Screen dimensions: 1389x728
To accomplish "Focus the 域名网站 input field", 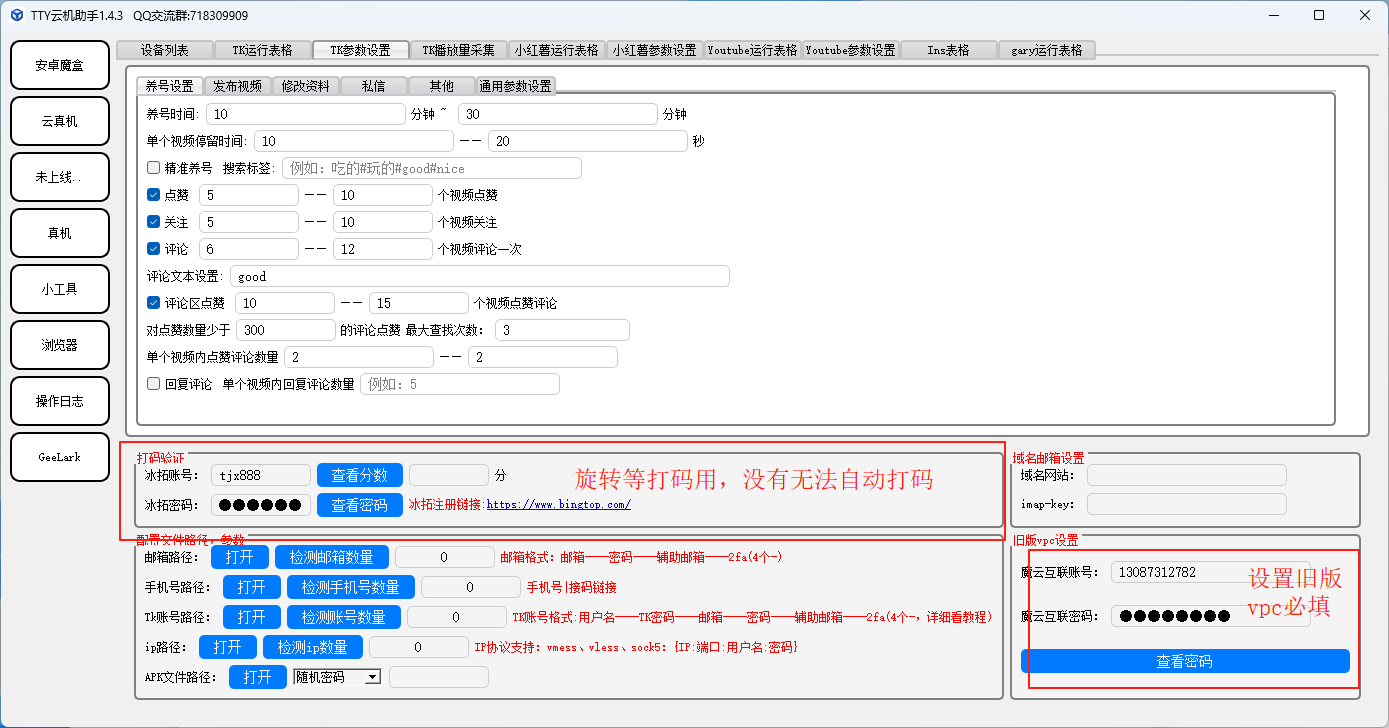I will click(1186, 475).
